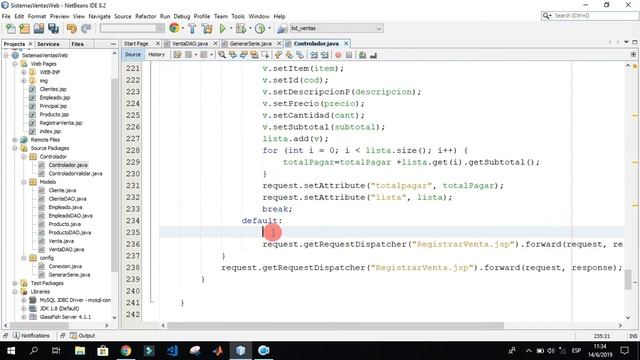Viewport: 640px width, 360px height.
Task: Click the New File toolbar icon
Action: pos(11,29)
